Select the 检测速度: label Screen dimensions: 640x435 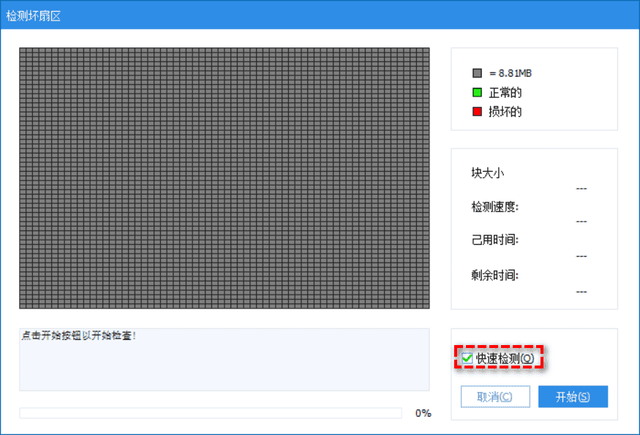(495, 207)
